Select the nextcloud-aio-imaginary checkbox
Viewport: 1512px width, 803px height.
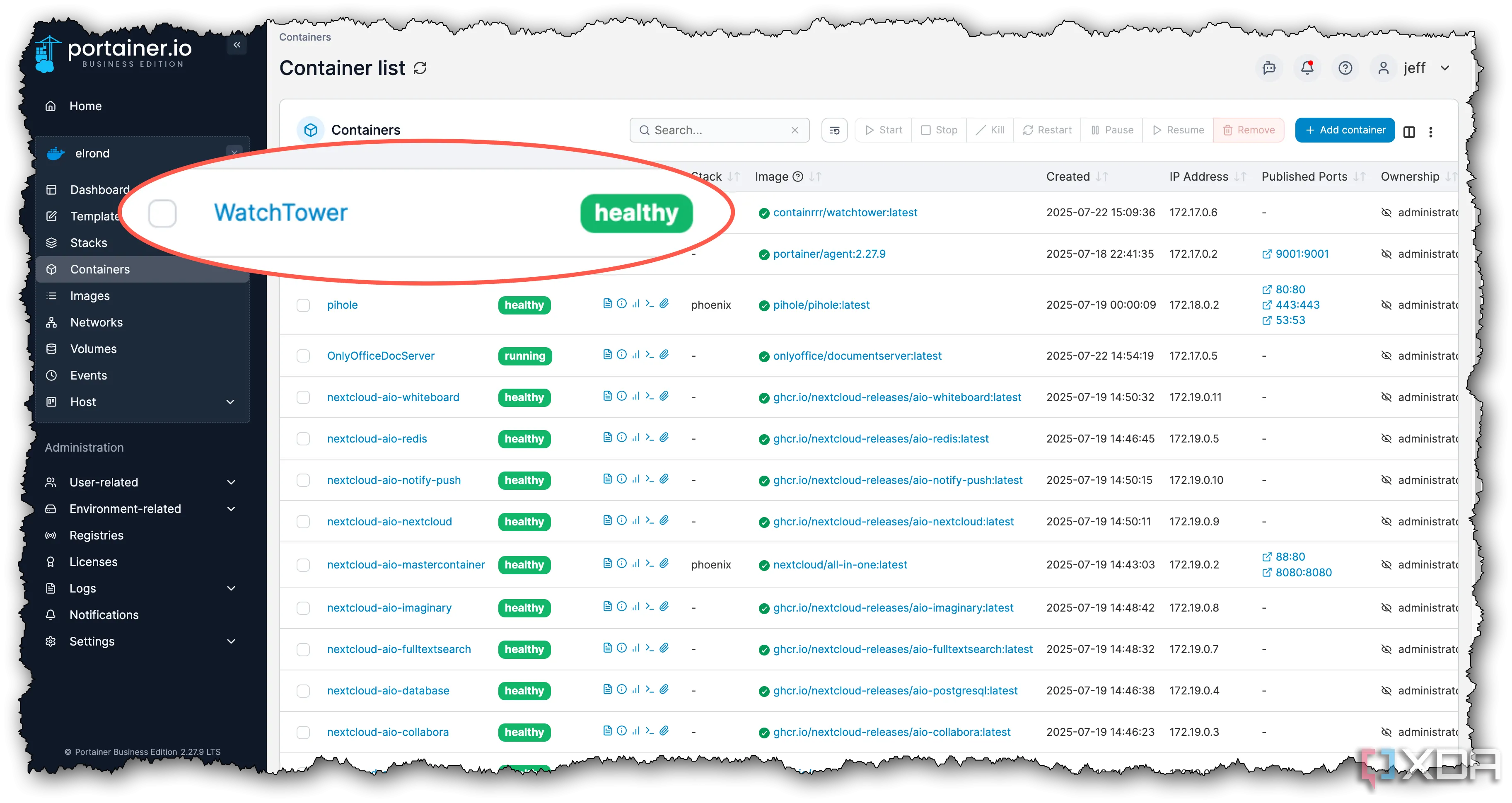[x=303, y=608]
